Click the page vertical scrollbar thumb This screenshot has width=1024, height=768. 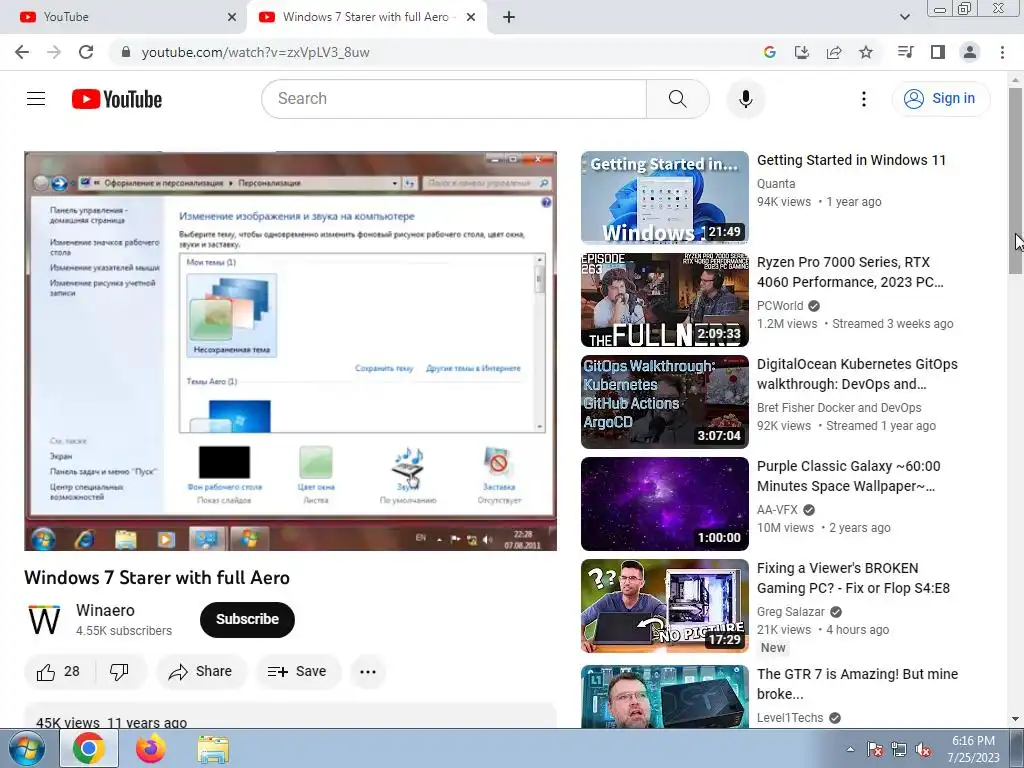(x=1016, y=181)
